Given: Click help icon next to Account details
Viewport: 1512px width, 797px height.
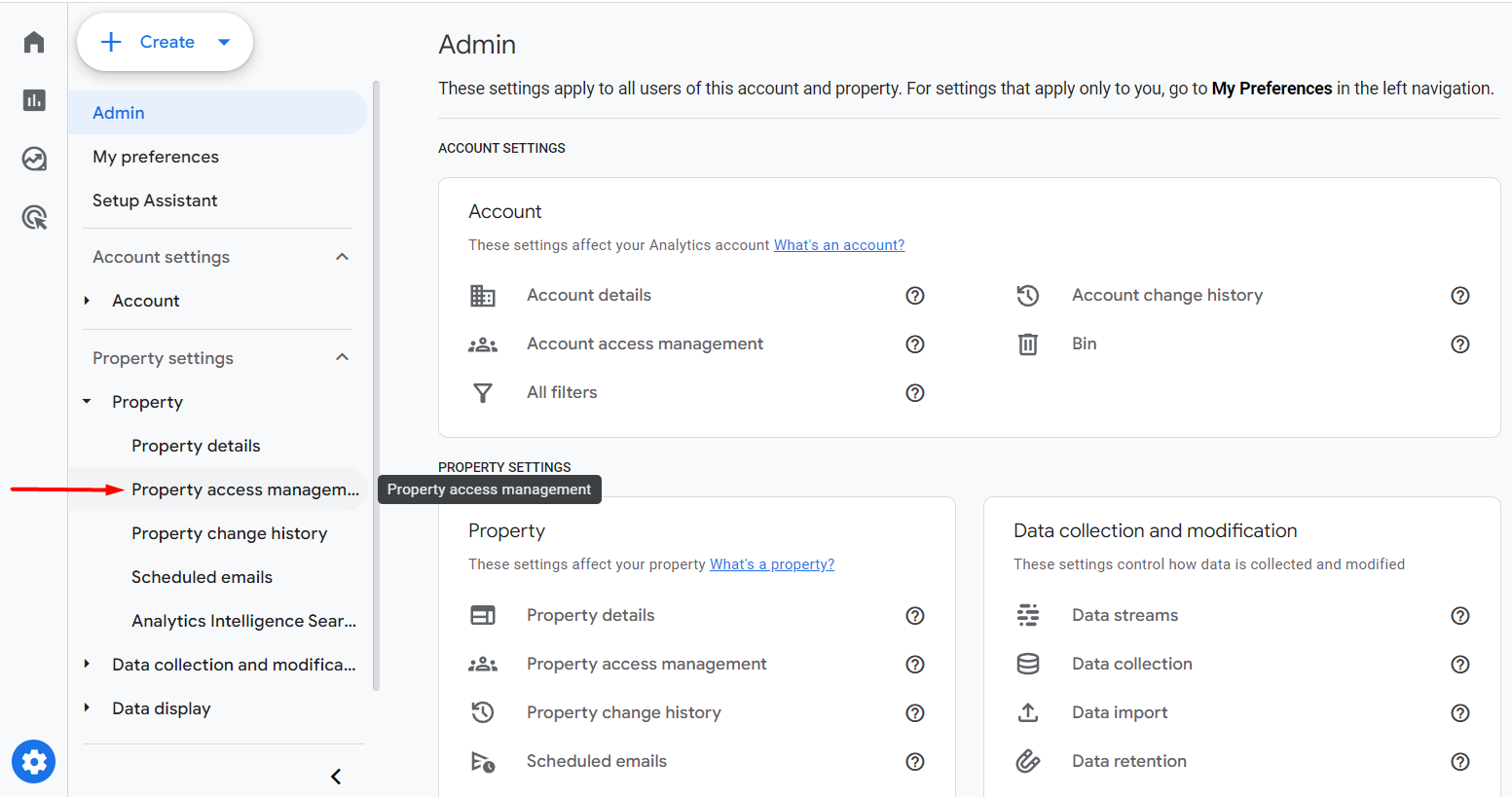Looking at the screenshot, I should point(914,296).
